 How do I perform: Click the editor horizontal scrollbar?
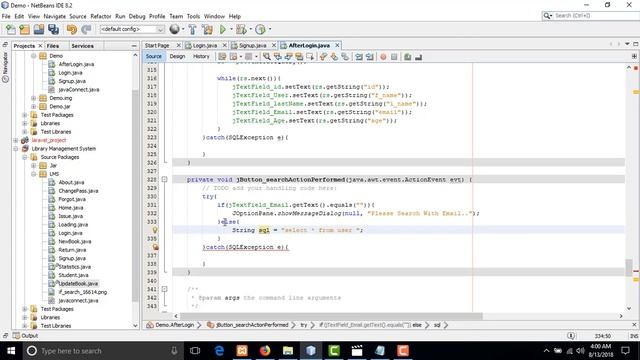coord(331,316)
